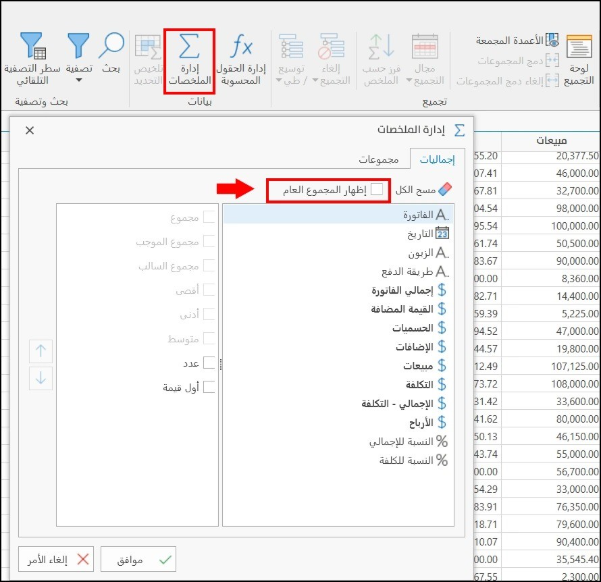
Task: Switch to إجماليات totals tab
Action: coord(437,159)
